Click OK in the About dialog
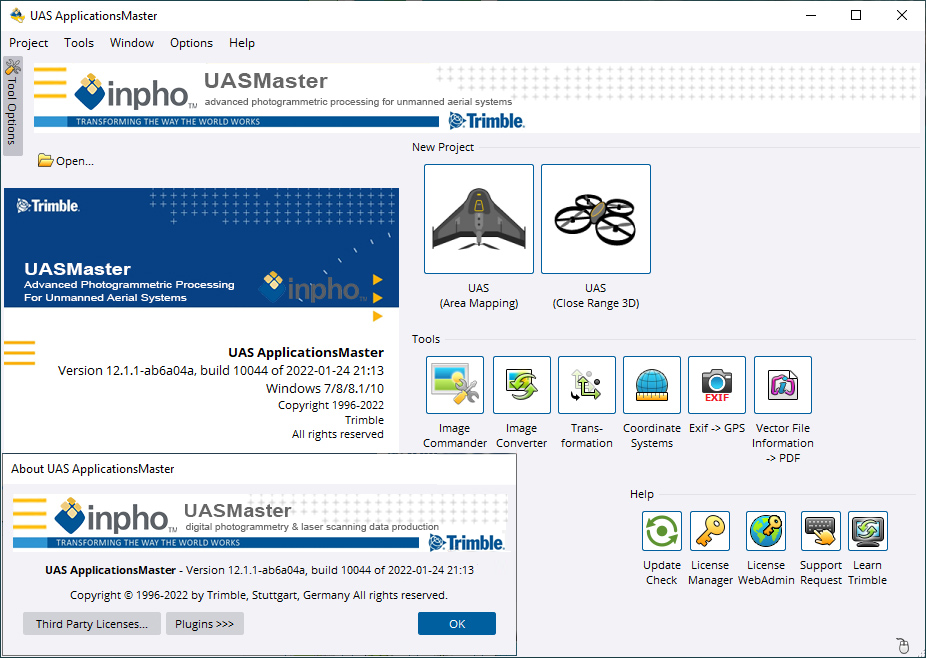926x658 pixels. (x=457, y=624)
